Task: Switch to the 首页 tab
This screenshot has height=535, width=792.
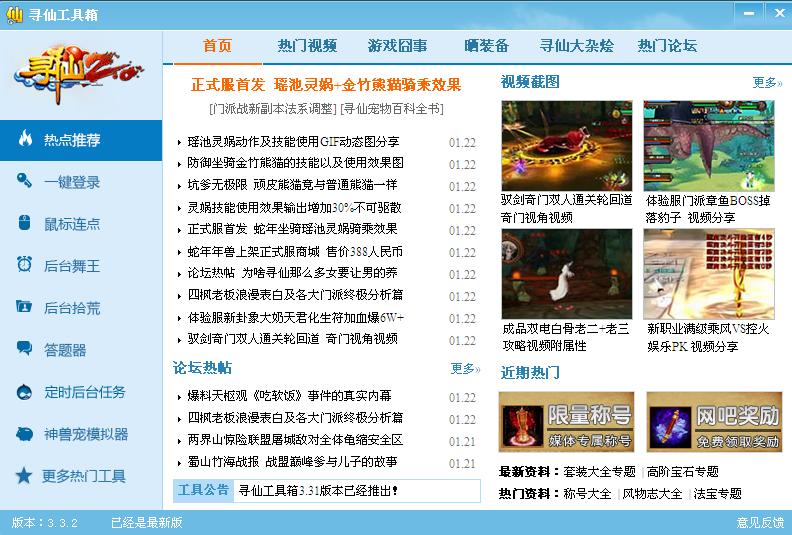Action: pyautogui.click(x=217, y=46)
